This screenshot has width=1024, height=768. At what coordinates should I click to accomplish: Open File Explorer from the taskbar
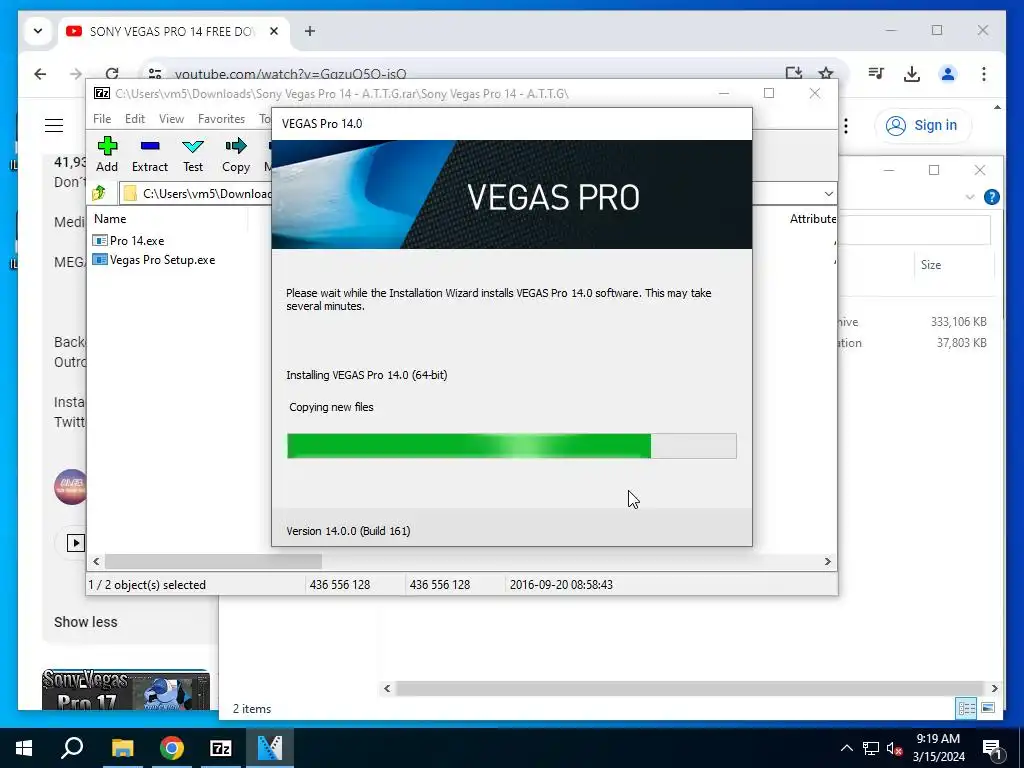point(122,748)
